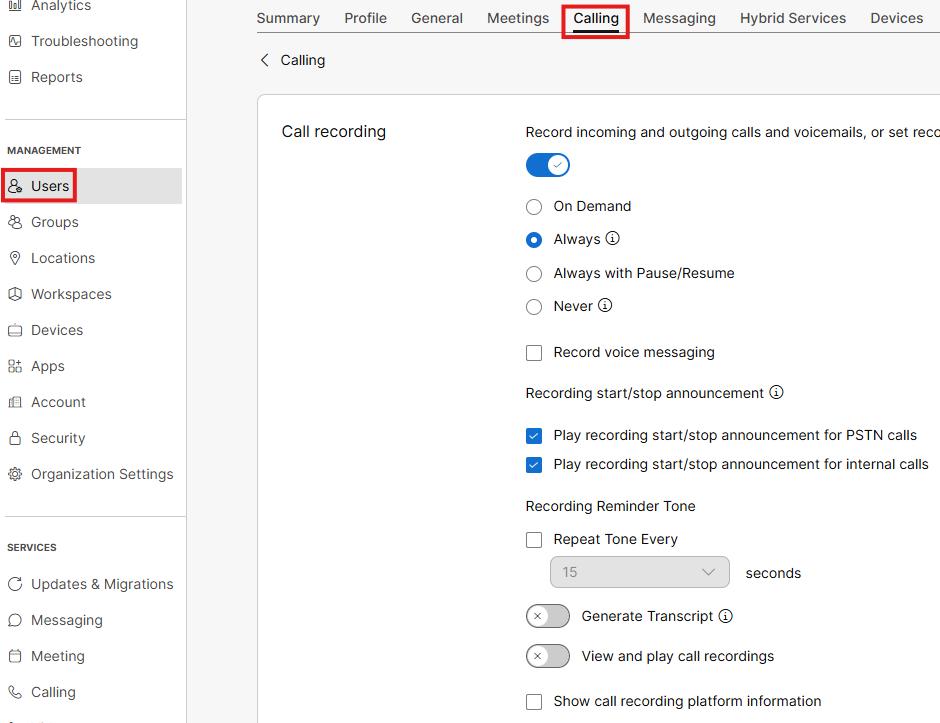Go back using the Calling chevron
Image resolution: width=940 pixels, height=723 pixels.
265,60
